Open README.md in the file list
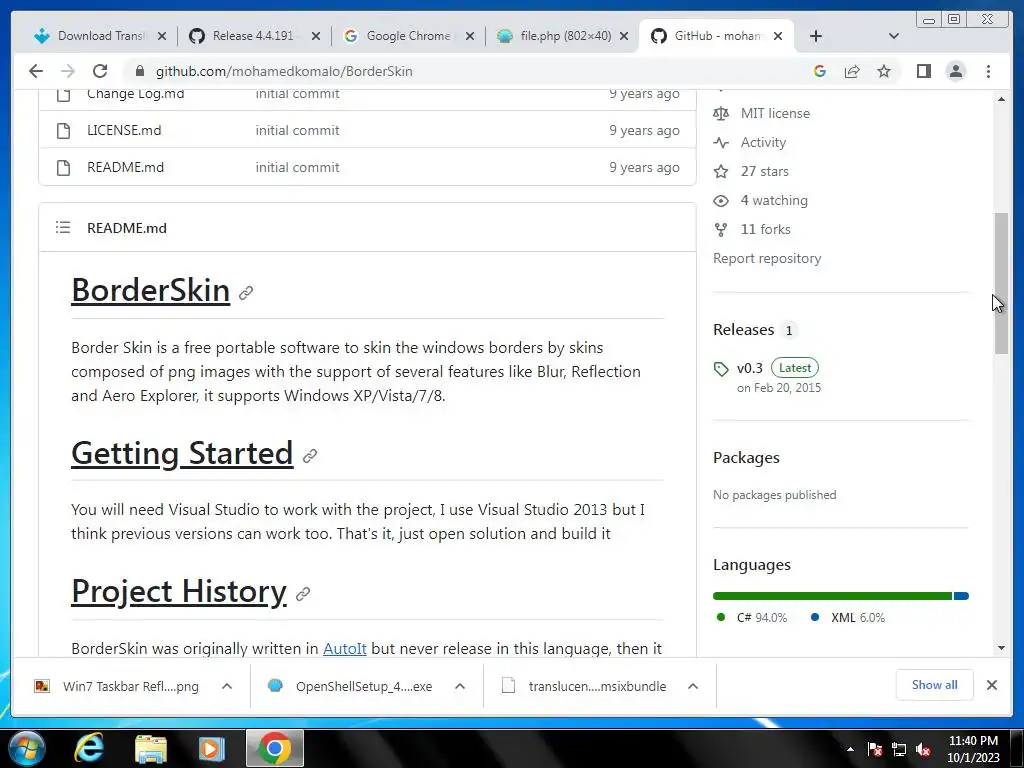Image resolution: width=1024 pixels, height=768 pixels. pos(125,167)
